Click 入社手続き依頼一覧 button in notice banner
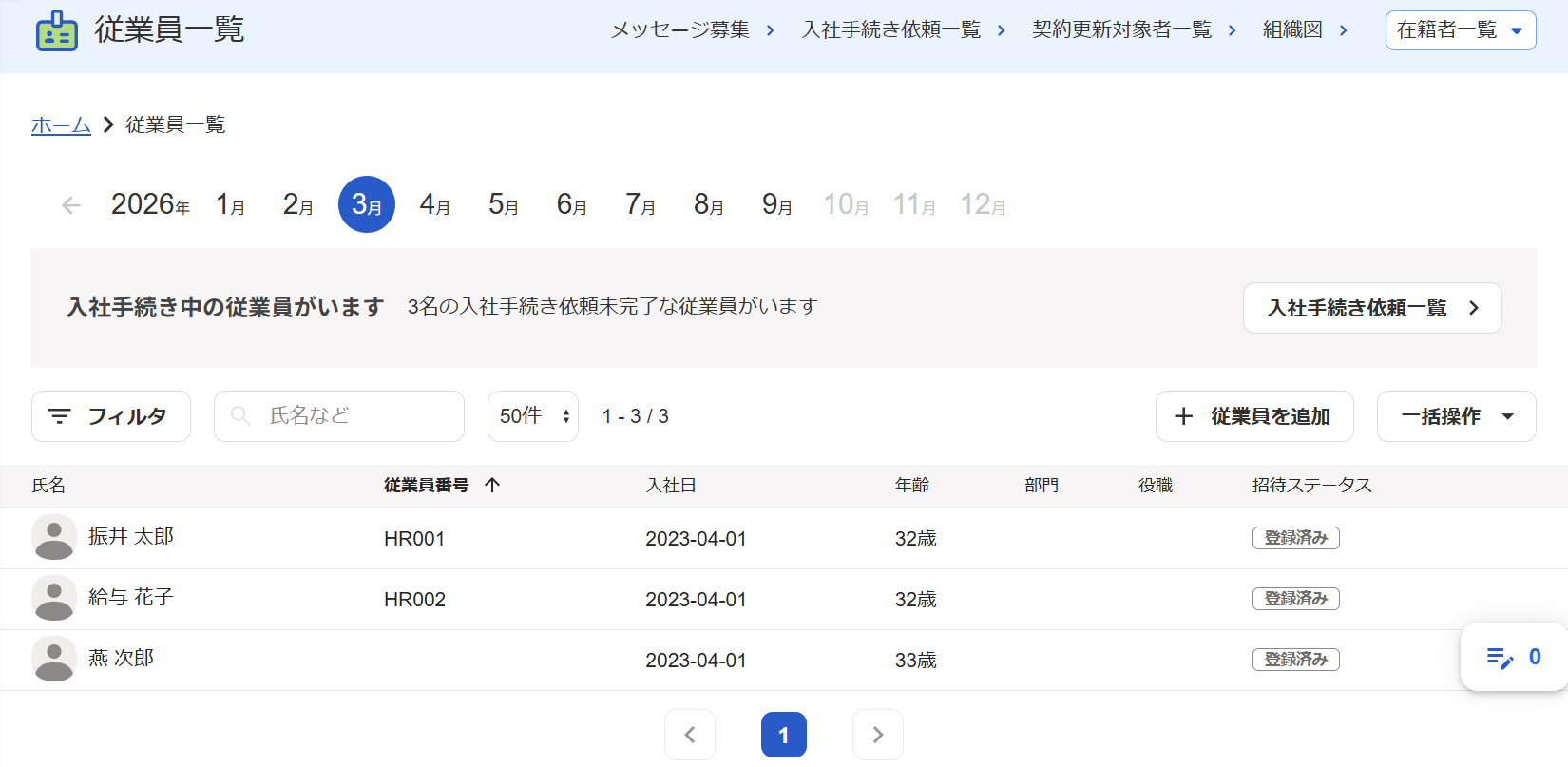1568x767 pixels. [x=1372, y=308]
